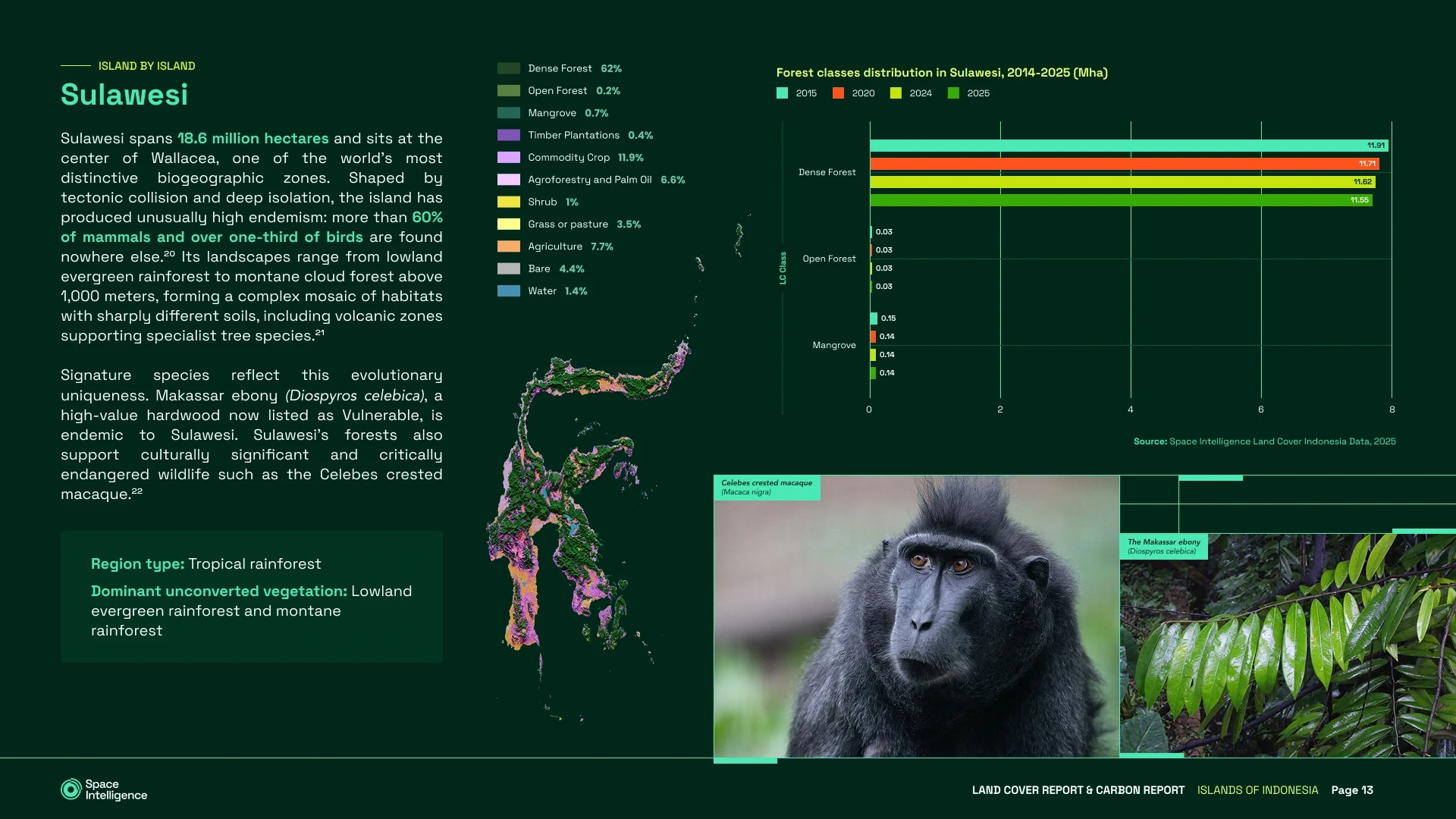Click the 2015 Dense Forest bar
Image resolution: width=1456 pixels, height=819 pixels.
coord(1128,146)
